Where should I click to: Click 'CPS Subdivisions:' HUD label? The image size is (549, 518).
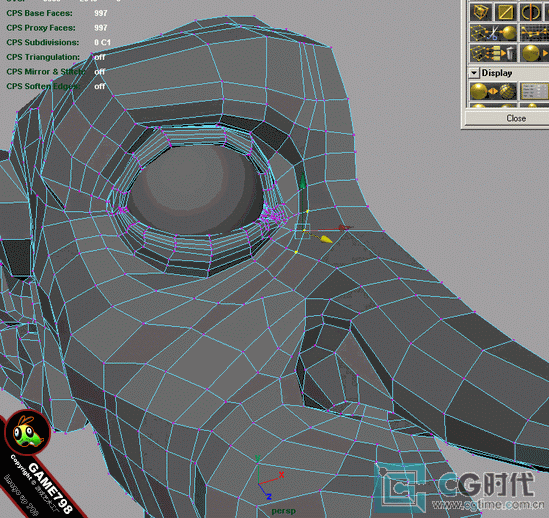[x=42, y=42]
